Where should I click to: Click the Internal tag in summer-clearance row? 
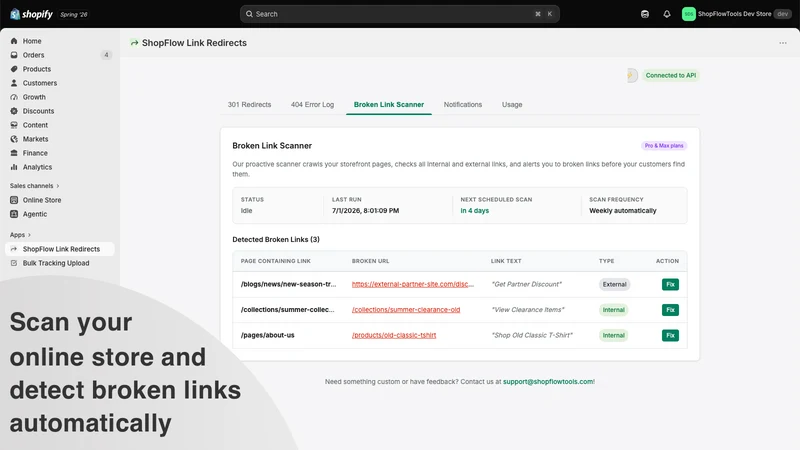[x=613, y=310]
